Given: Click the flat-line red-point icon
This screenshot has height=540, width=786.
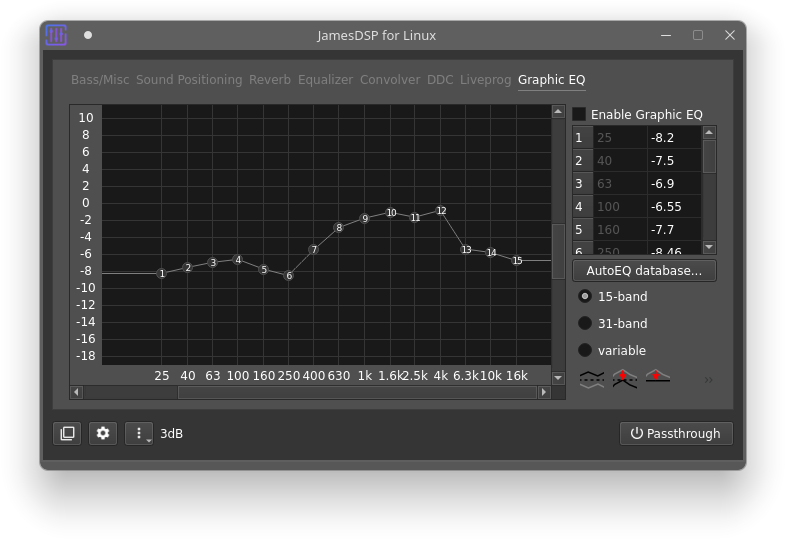Looking at the screenshot, I should 658,377.
